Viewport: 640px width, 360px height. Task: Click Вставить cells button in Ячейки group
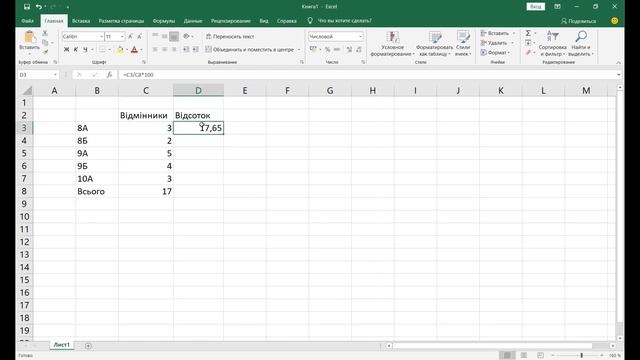[498, 33]
